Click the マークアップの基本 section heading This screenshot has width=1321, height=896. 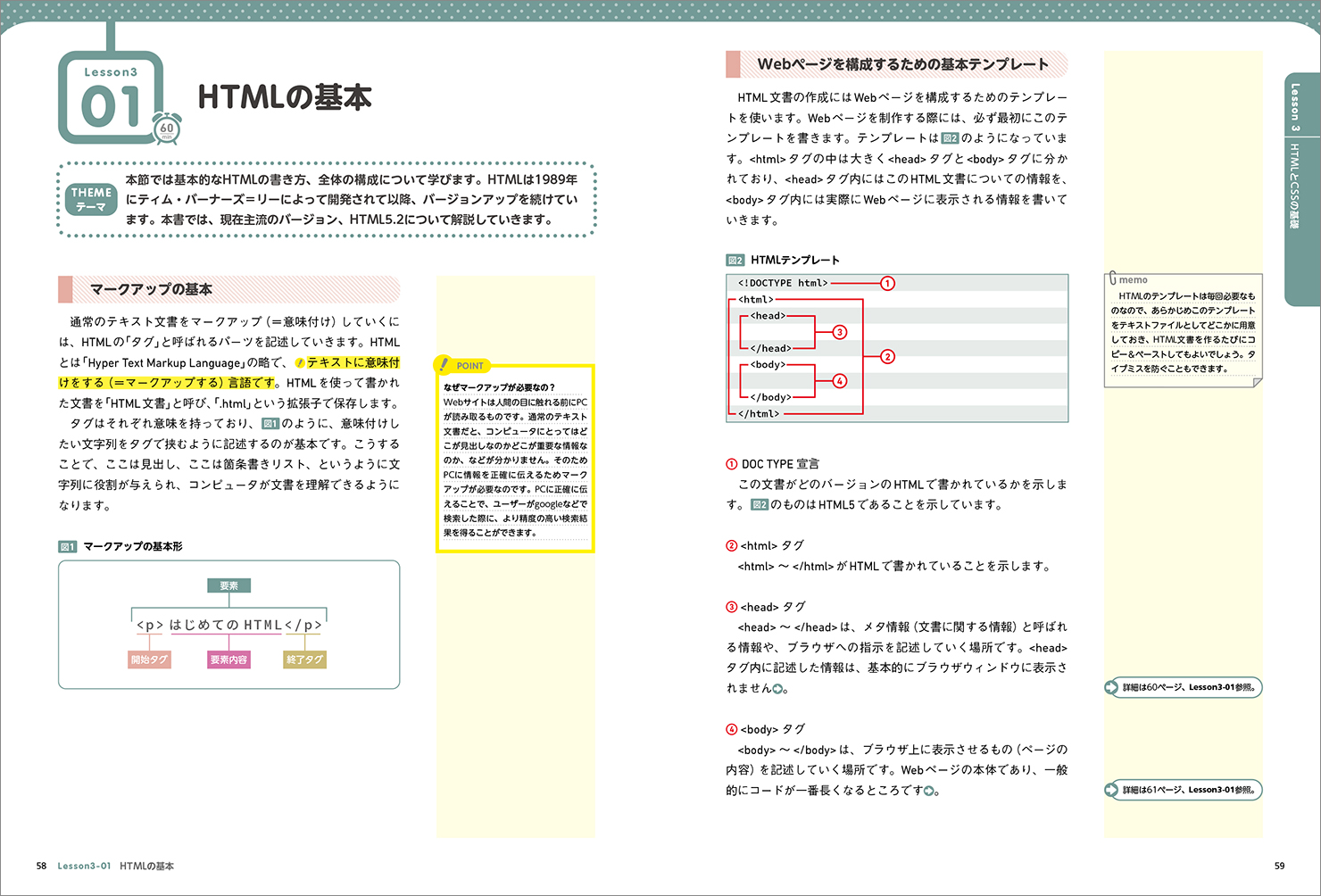[x=151, y=289]
